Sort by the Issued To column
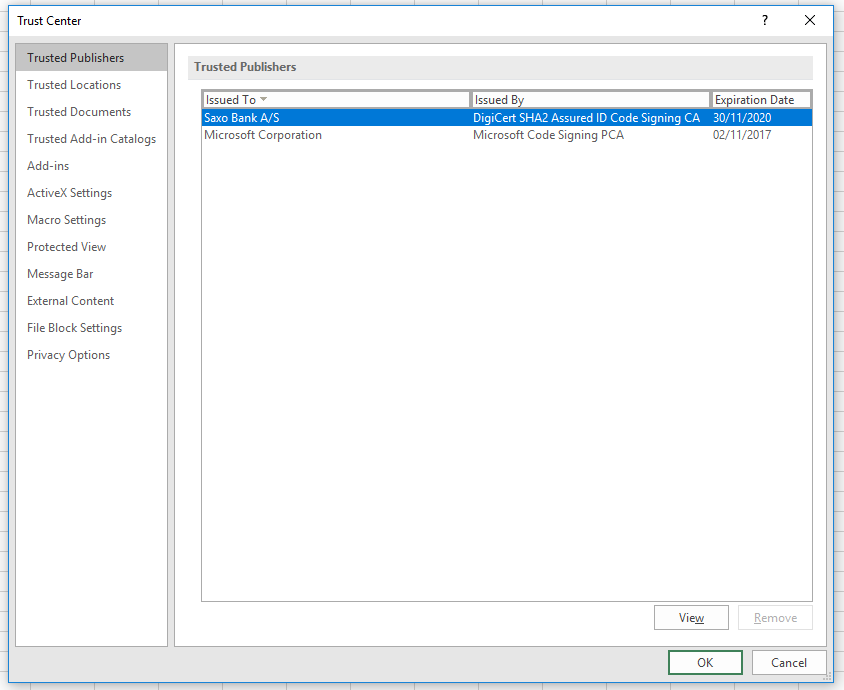Screen dimensions: 844x690 pos(335,100)
